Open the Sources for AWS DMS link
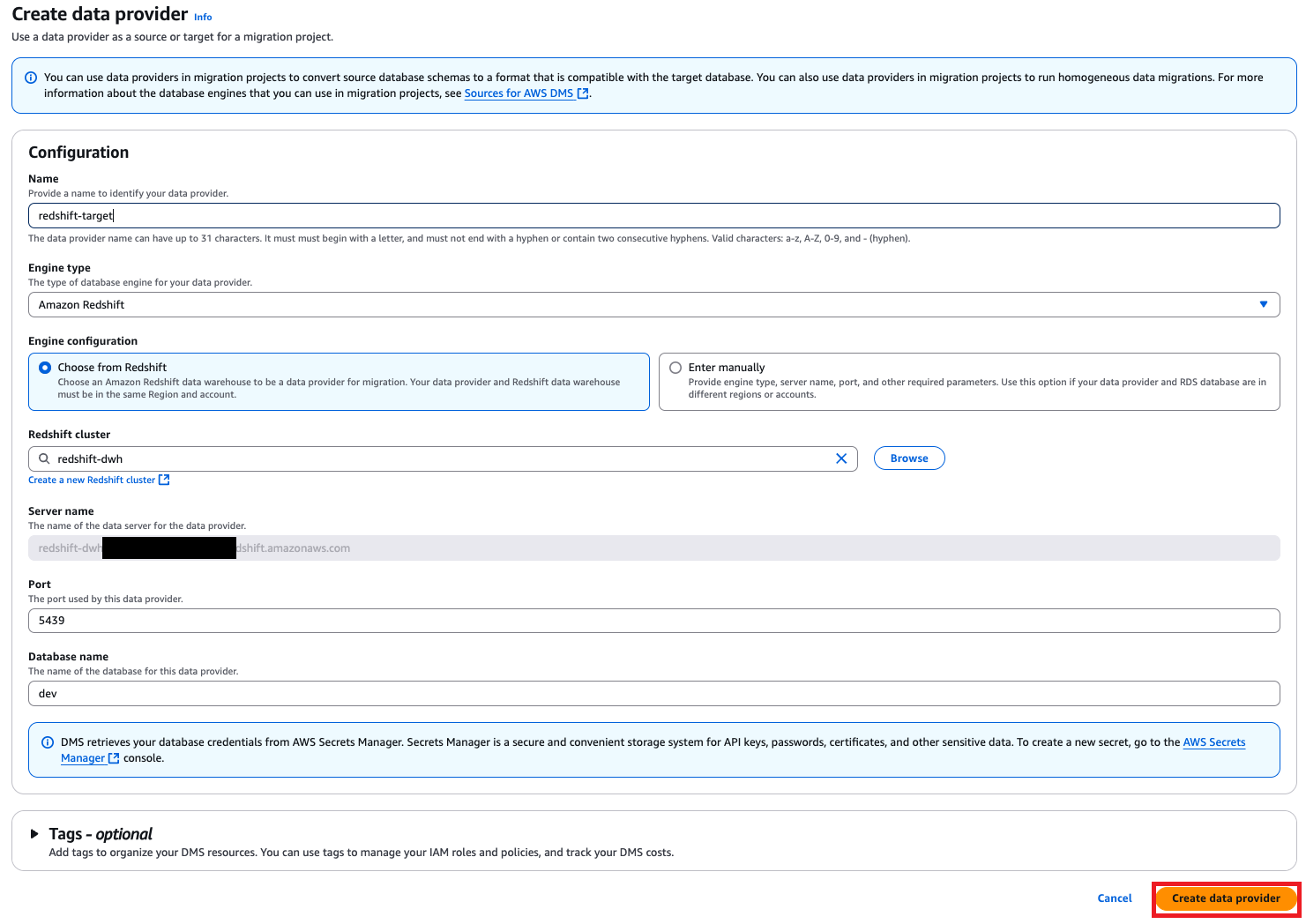1306x924 pixels. coord(519,93)
